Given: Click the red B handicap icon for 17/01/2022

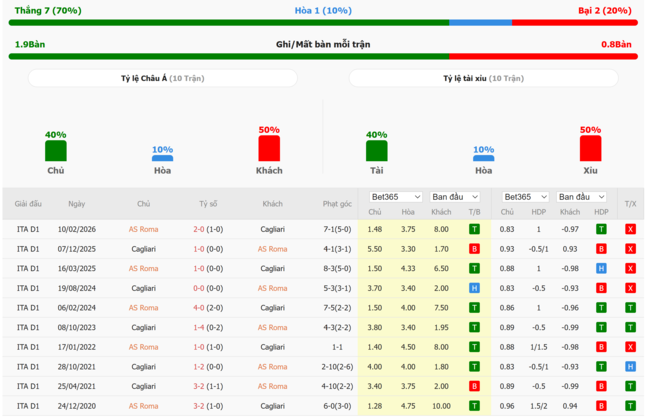Looking at the screenshot, I should pyautogui.click(x=601, y=347).
